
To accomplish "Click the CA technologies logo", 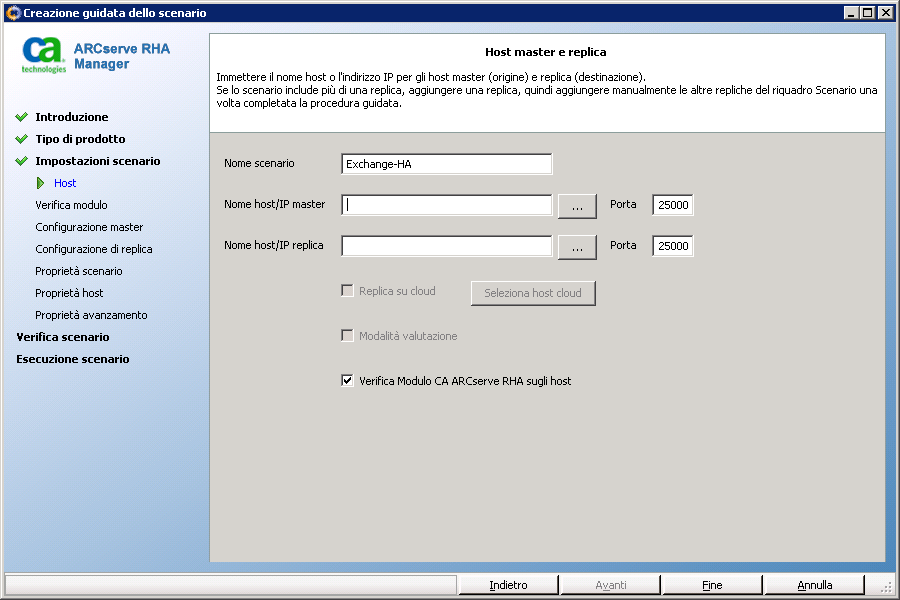I will 44,56.
